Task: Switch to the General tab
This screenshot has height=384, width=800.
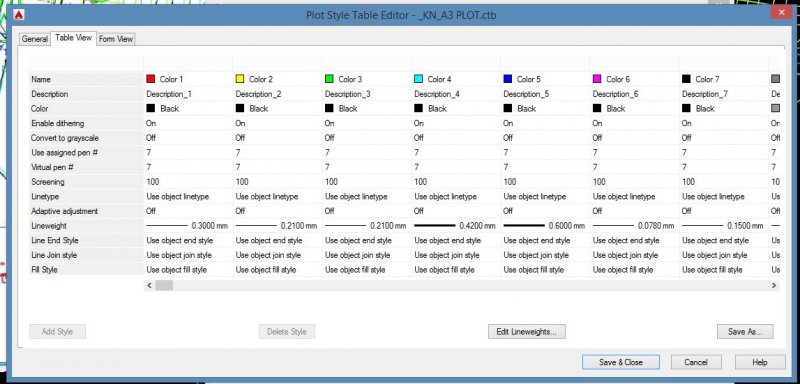Action: point(35,39)
